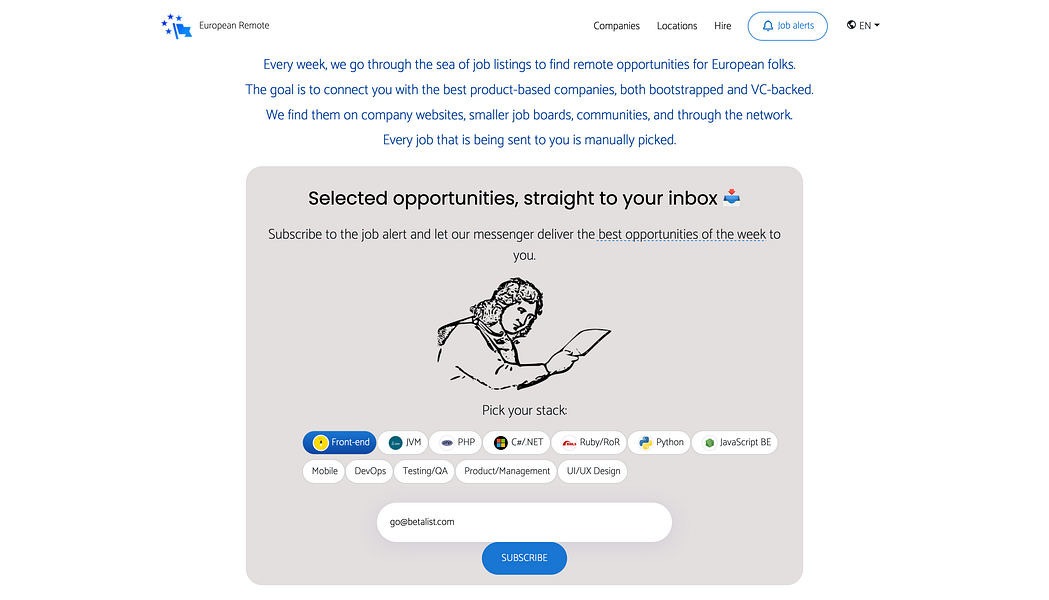The width and height of the screenshot is (1049, 600).
Task: Click the reading messenger illustration
Action: (523, 333)
